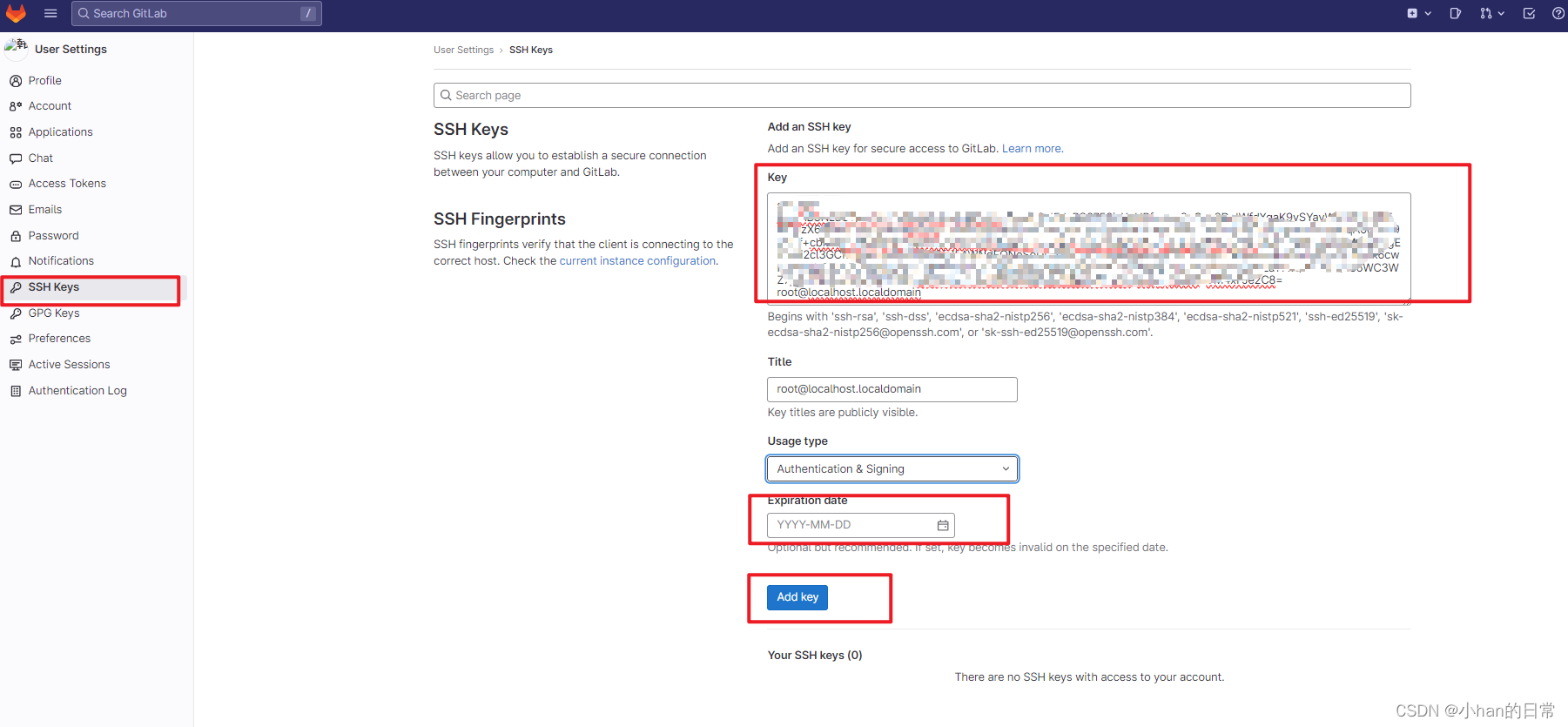The image size is (1568, 727).
Task: Click User Settings breadcrumb link
Action: 463,50
